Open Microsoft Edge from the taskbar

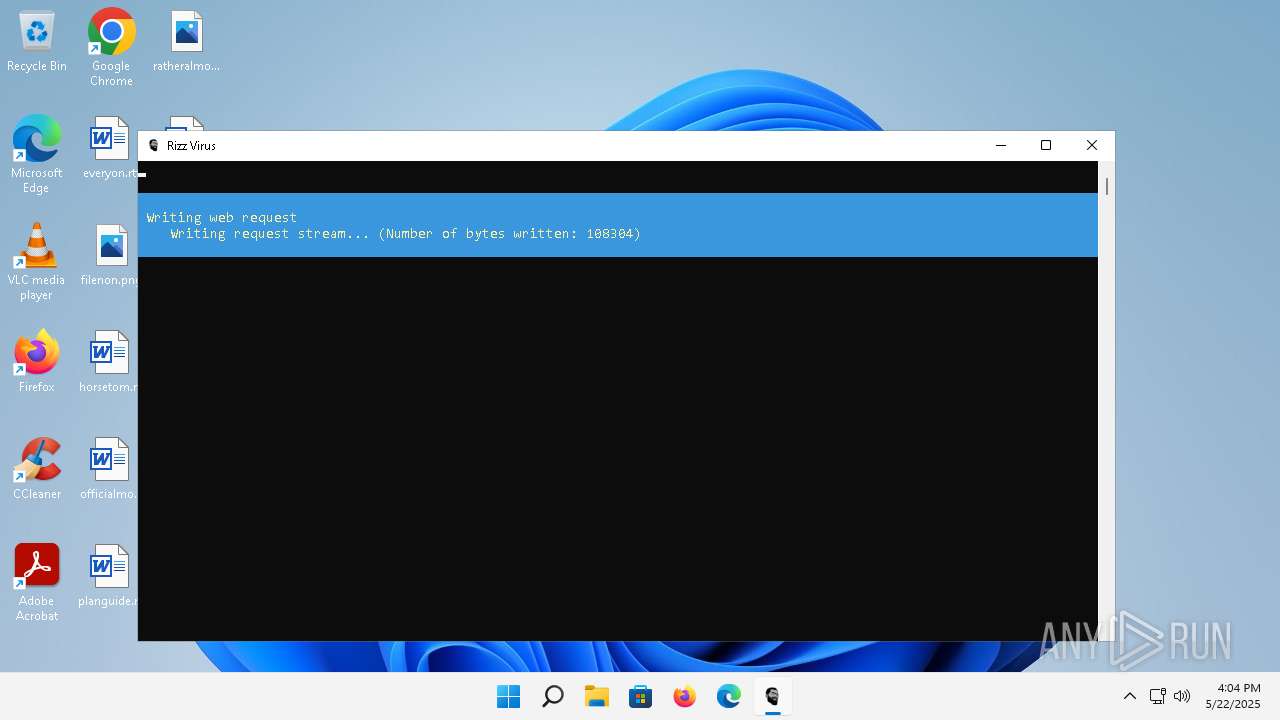coord(729,696)
